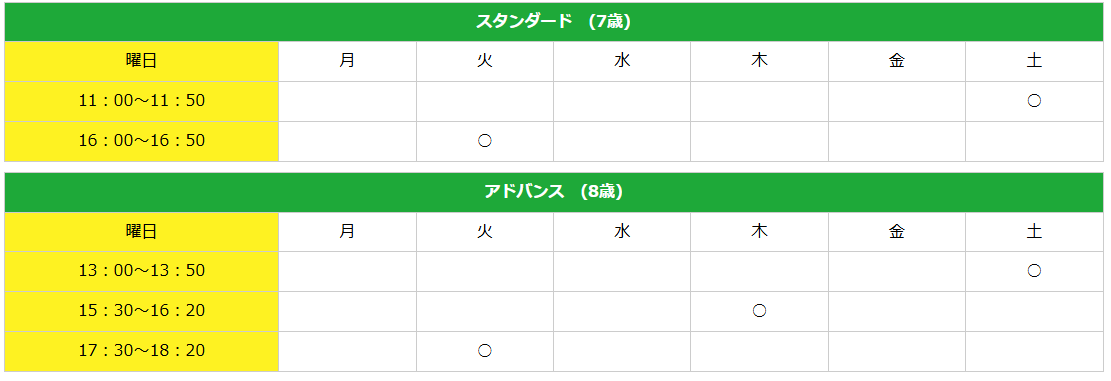Image resolution: width=1111 pixels, height=381 pixels.
Task: Click the 曜日 header in the advance table
Action: click(142, 232)
